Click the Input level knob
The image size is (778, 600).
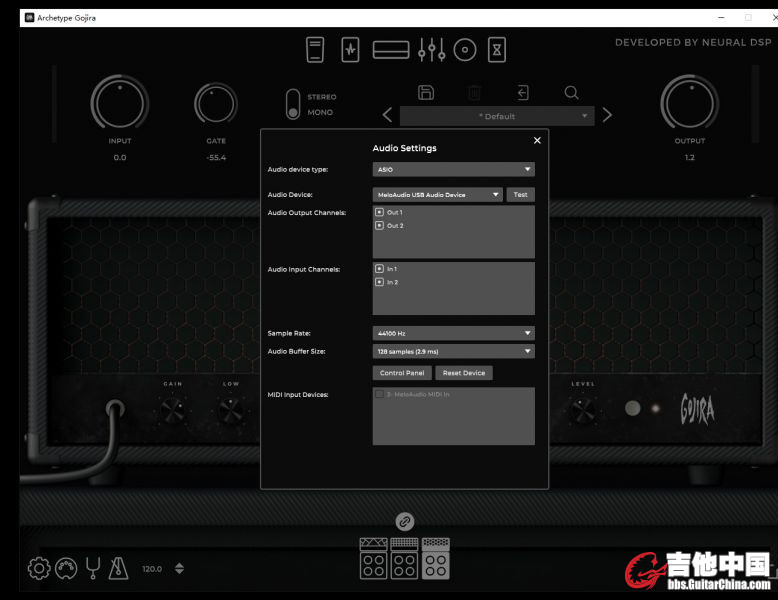point(120,103)
